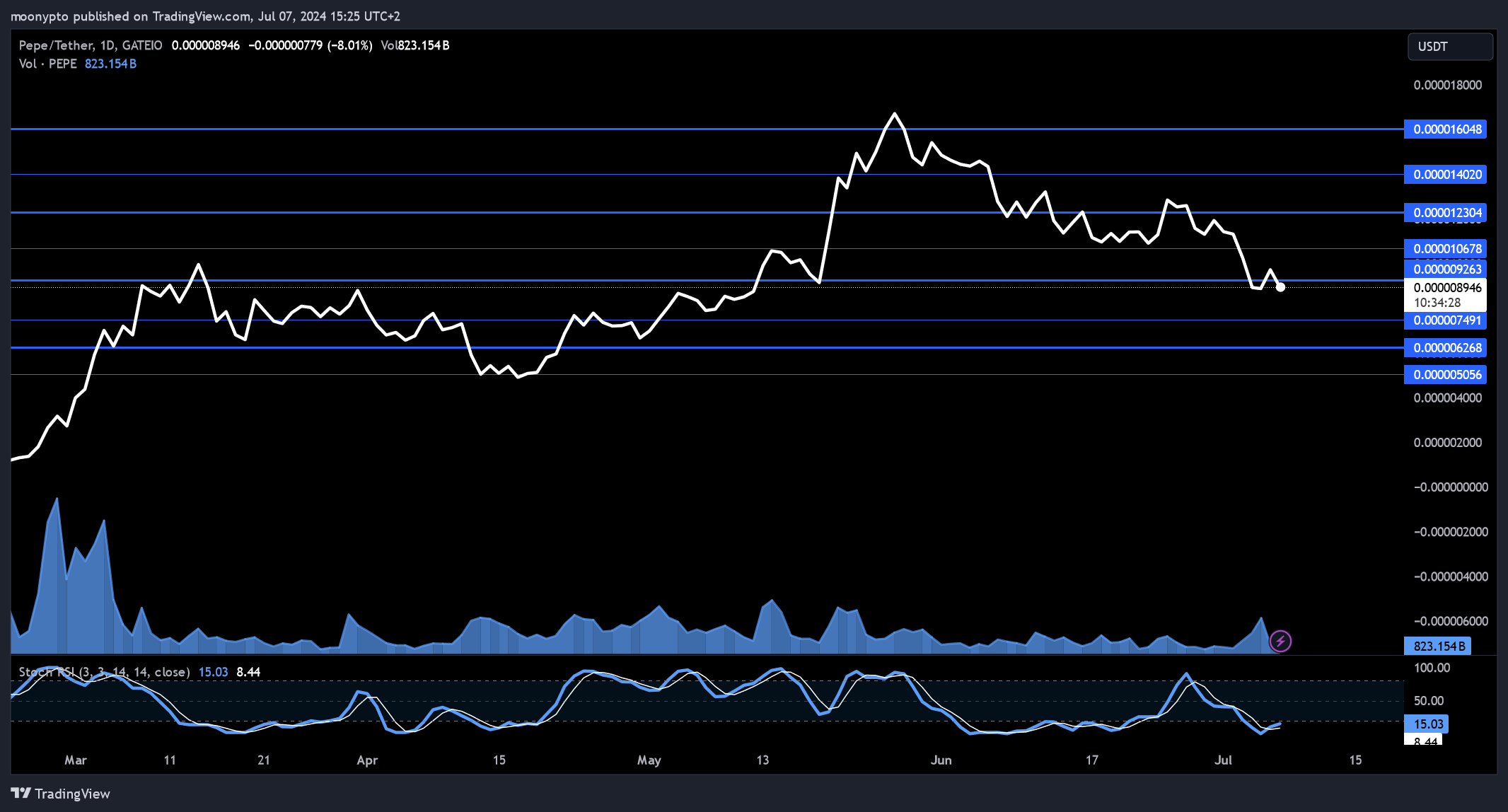Screen dimensions: 1508x812
Task: Click the 50.00 Stoch RSI scale value
Action: pos(1429,701)
